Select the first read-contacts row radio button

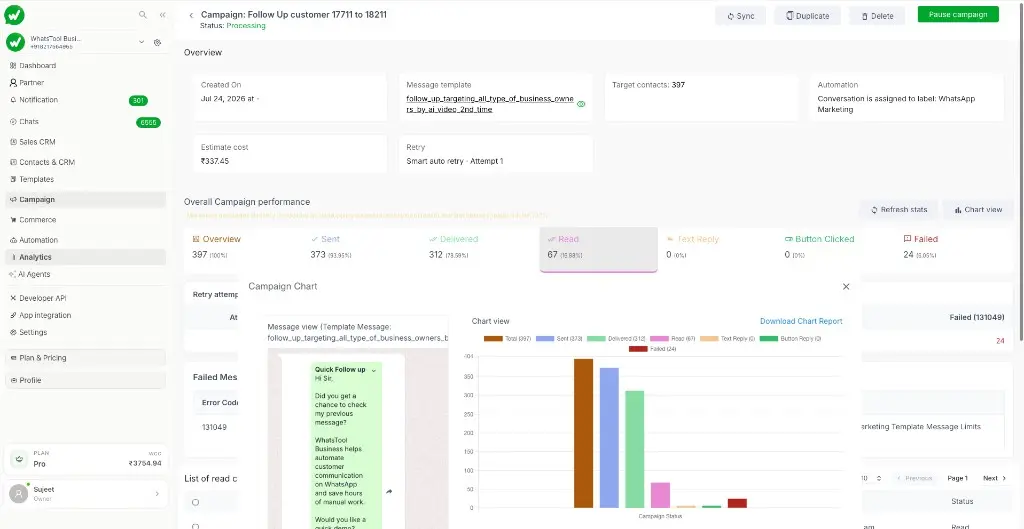pyautogui.click(x=195, y=502)
